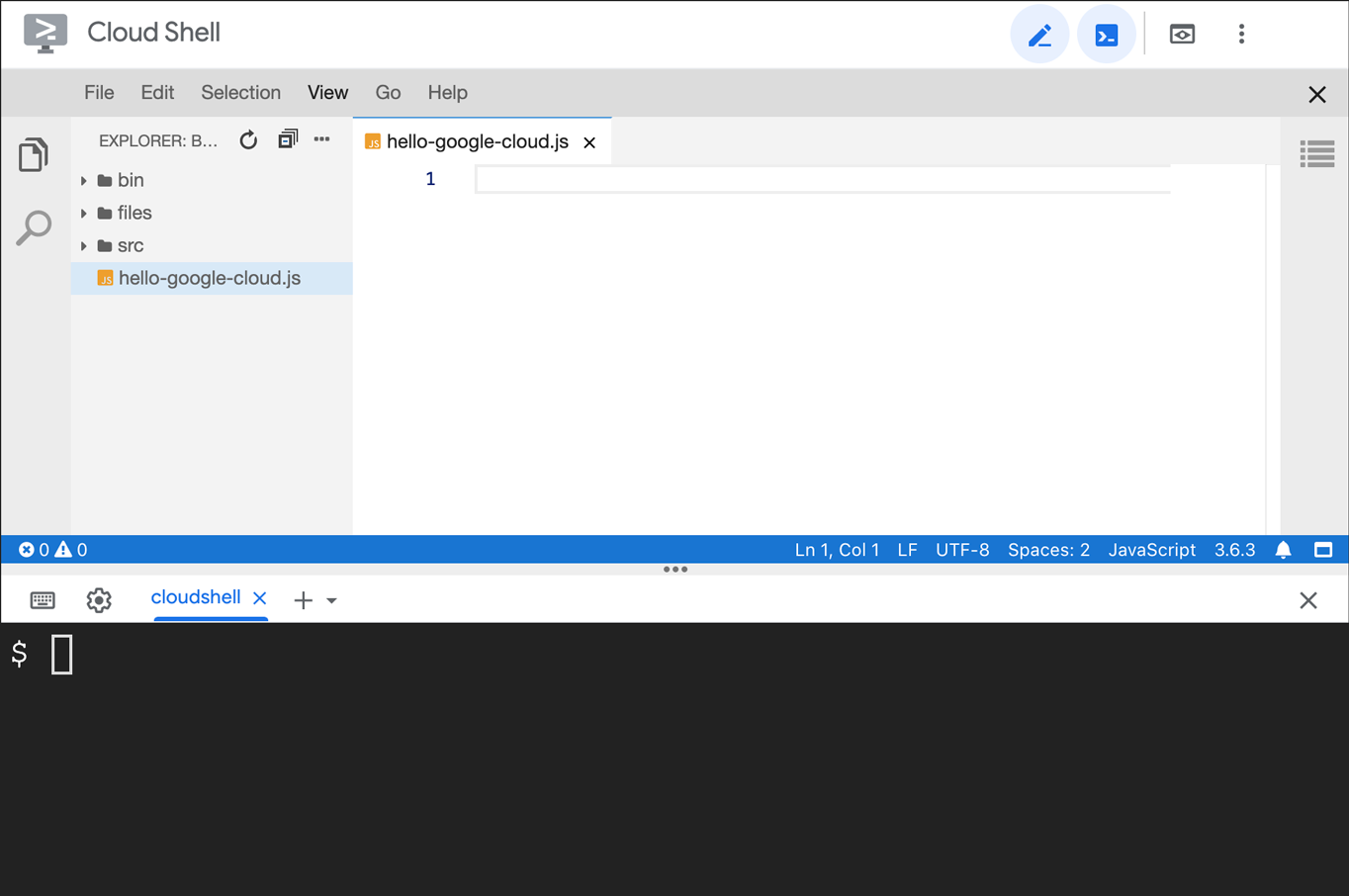Expand the bin folder

click(130, 180)
